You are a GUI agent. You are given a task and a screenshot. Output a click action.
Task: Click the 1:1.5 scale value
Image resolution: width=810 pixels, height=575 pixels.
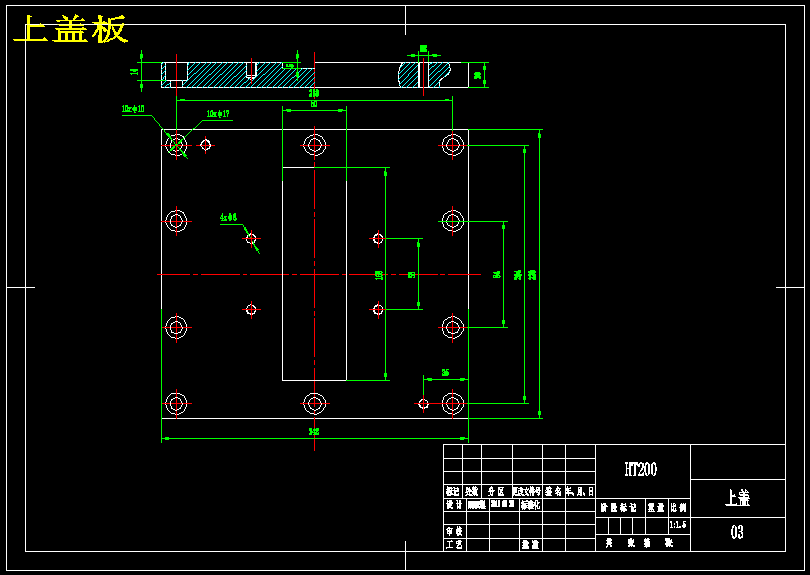click(x=678, y=525)
